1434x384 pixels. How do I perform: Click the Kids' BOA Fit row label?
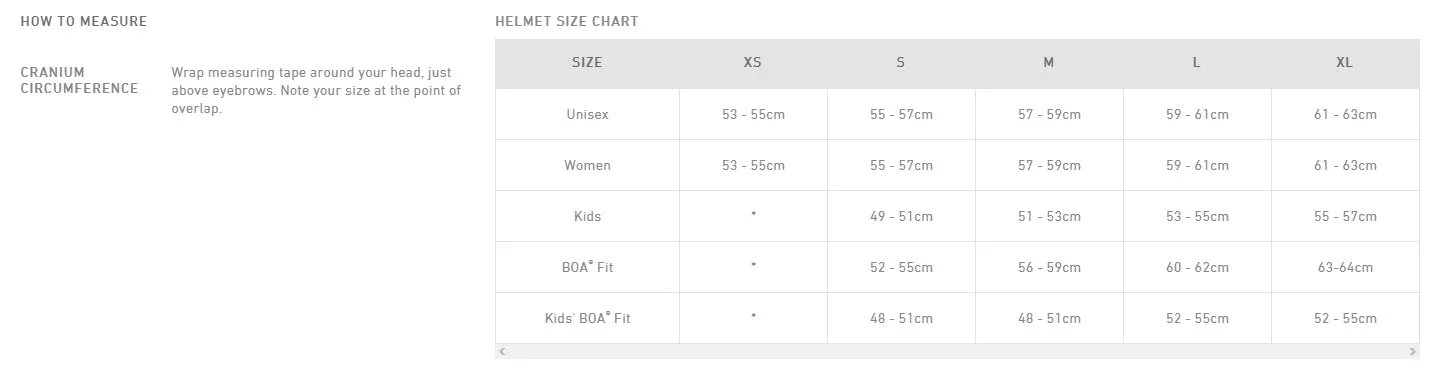[587, 319]
